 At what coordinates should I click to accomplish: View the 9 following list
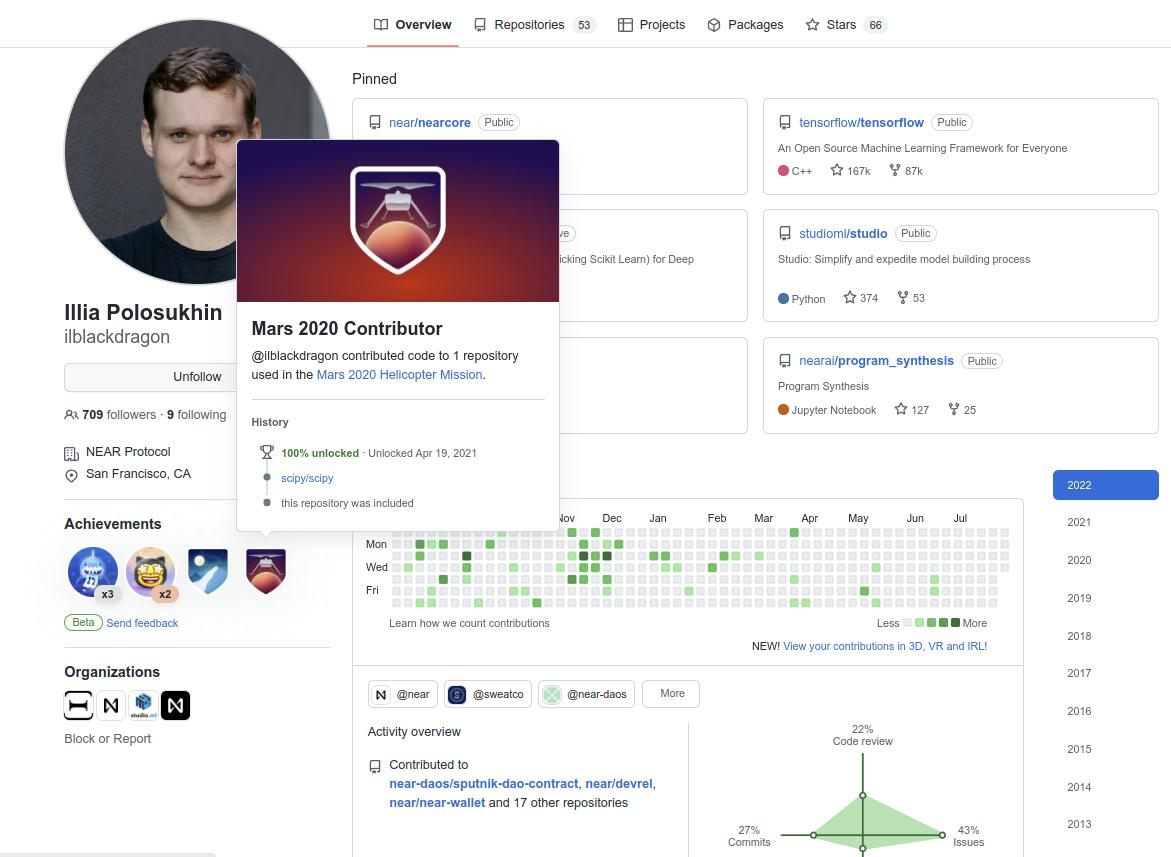click(196, 415)
